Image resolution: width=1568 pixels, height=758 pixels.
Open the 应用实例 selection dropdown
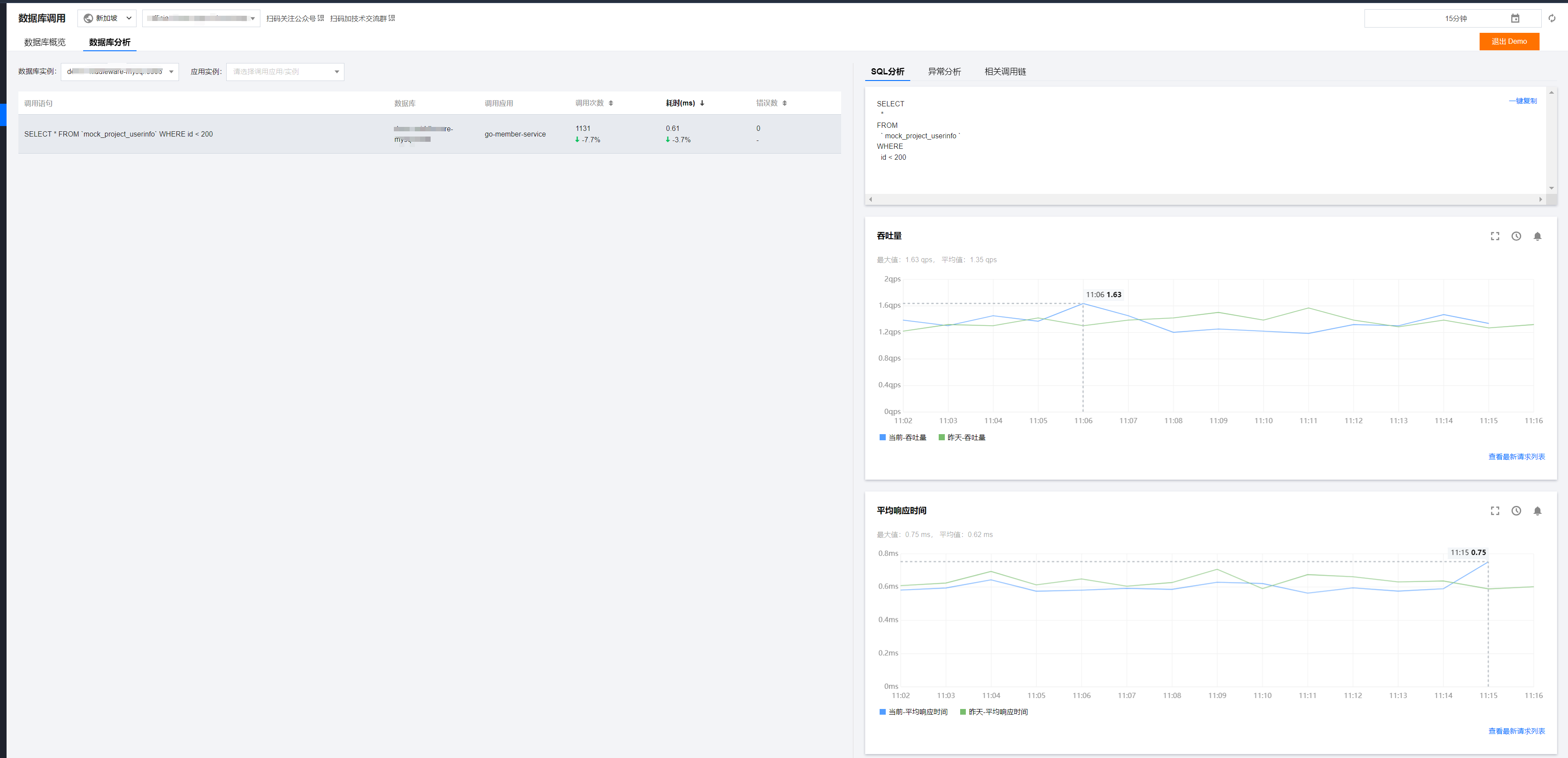[285, 72]
